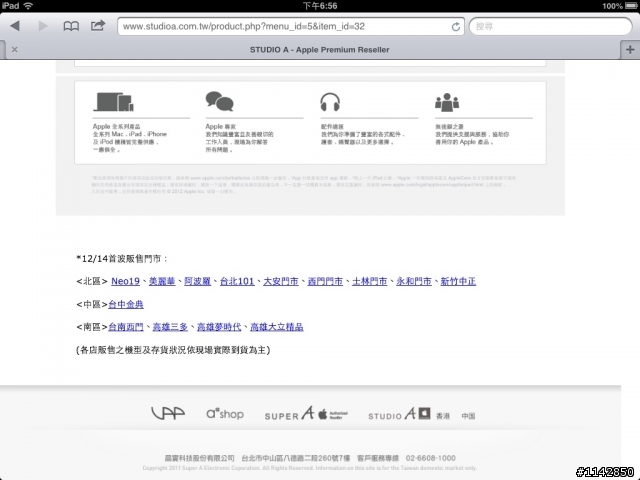
Task: Open the 永和門市 store link
Action: point(414,281)
